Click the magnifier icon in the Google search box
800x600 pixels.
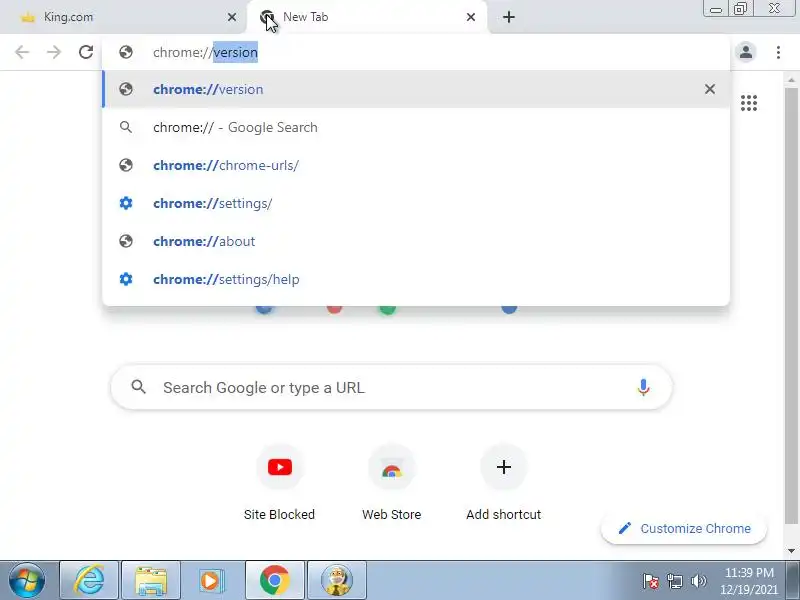pos(138,387)
